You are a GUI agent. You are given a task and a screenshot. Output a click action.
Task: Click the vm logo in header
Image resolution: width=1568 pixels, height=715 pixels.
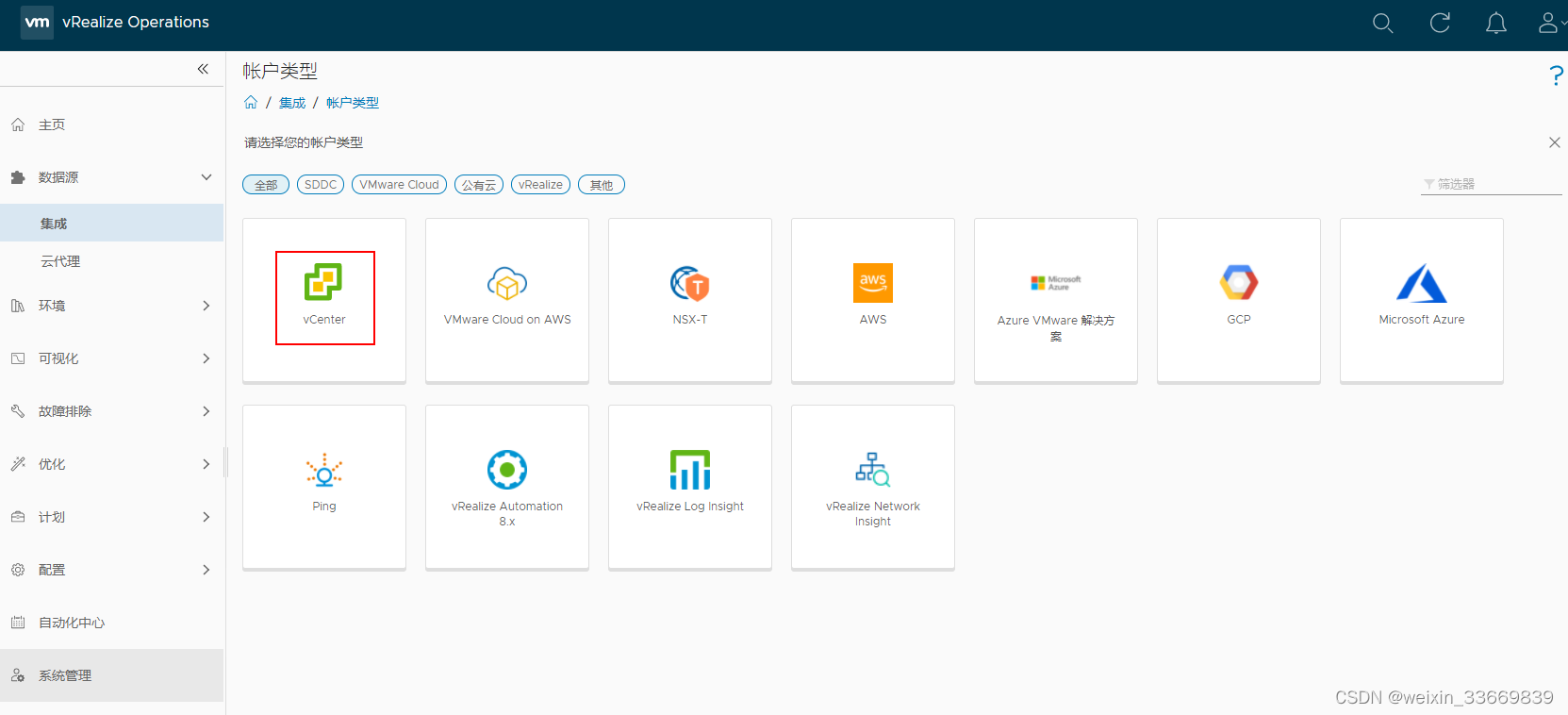click(x=37, y=22)
